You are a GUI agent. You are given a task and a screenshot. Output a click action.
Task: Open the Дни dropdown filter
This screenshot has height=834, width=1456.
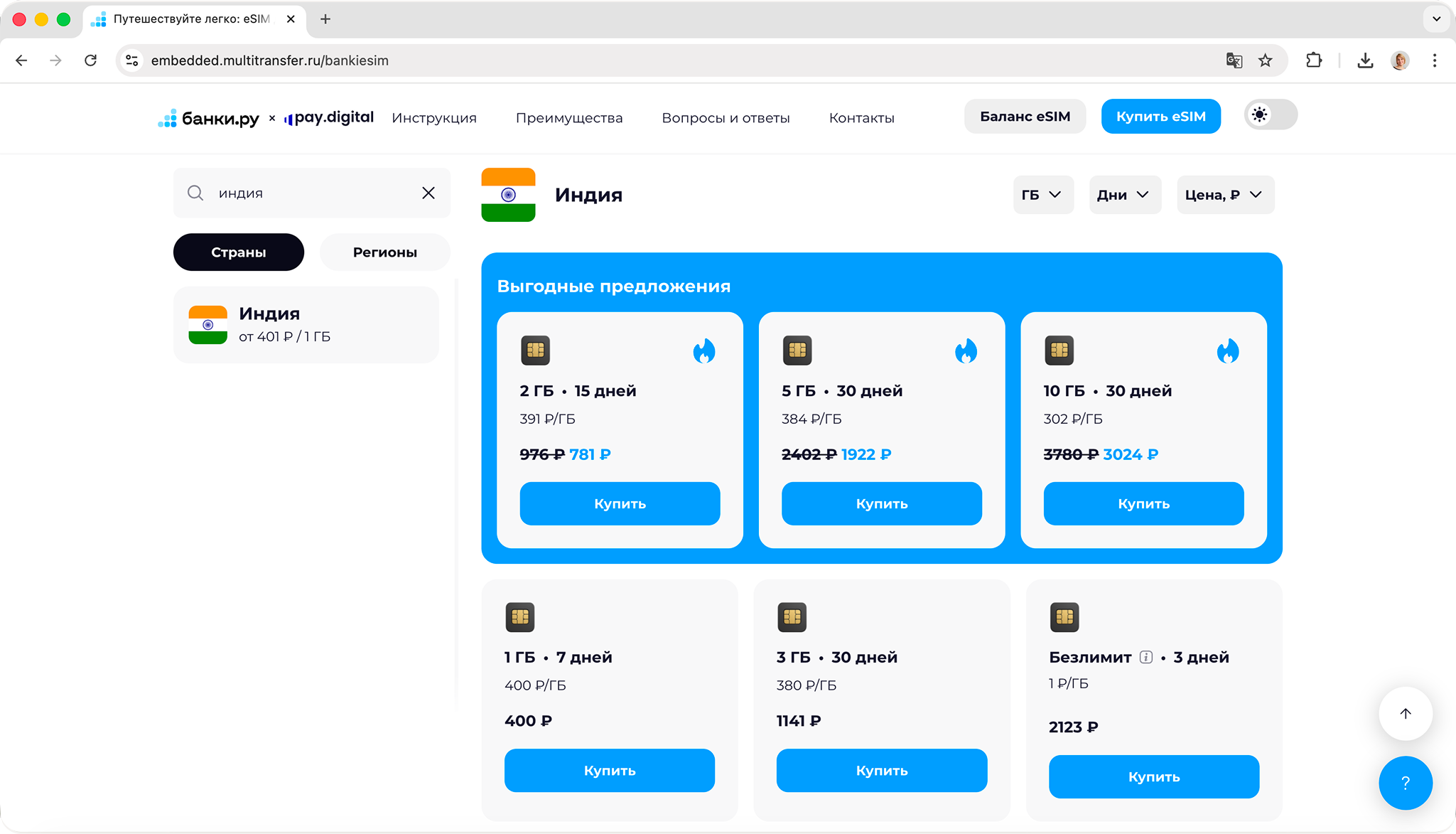coord(1123,195)
